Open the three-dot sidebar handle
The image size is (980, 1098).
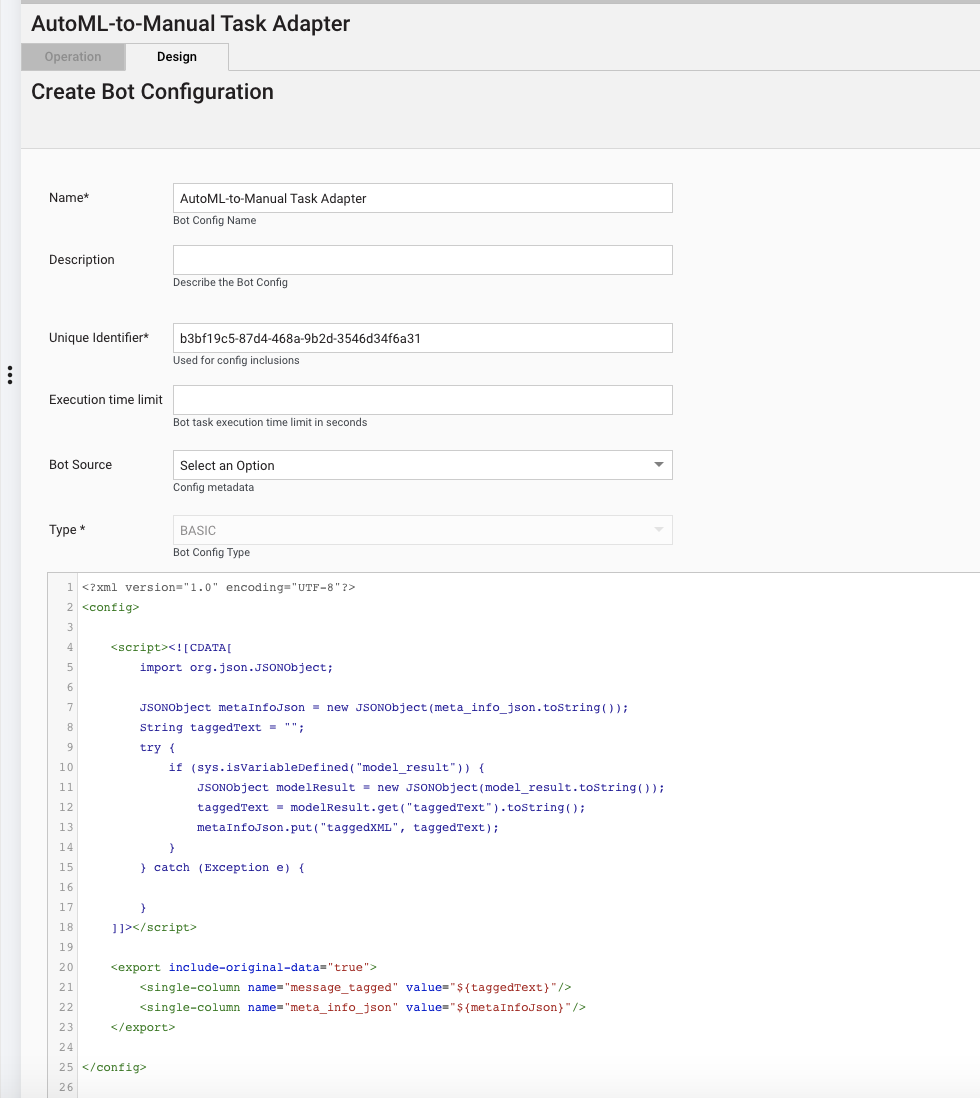(x=10, y=375)
